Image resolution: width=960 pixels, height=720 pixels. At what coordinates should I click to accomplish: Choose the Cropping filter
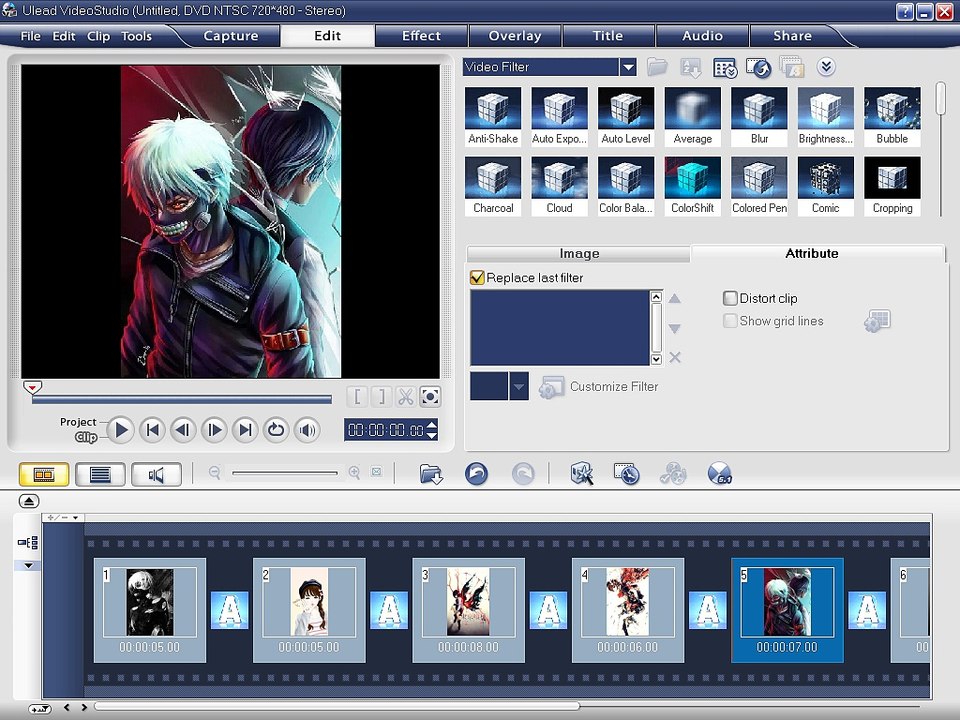coord(892,186)
